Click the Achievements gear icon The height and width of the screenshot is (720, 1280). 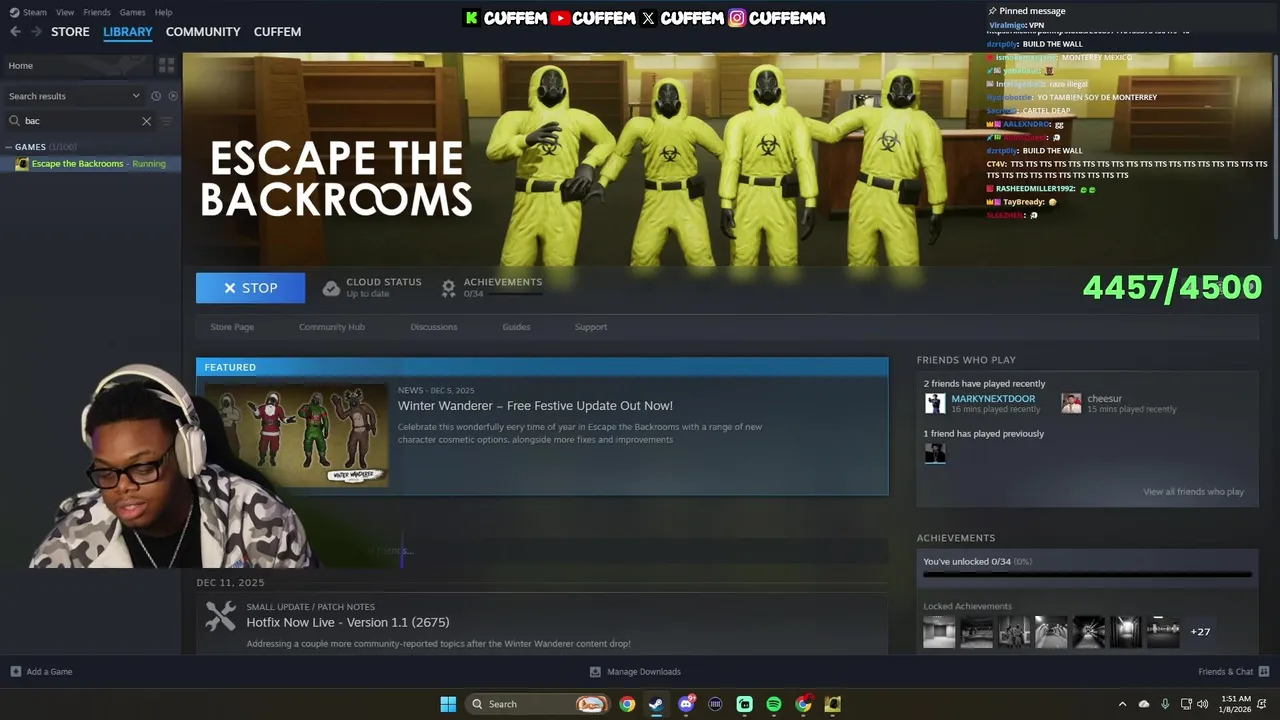448,288
